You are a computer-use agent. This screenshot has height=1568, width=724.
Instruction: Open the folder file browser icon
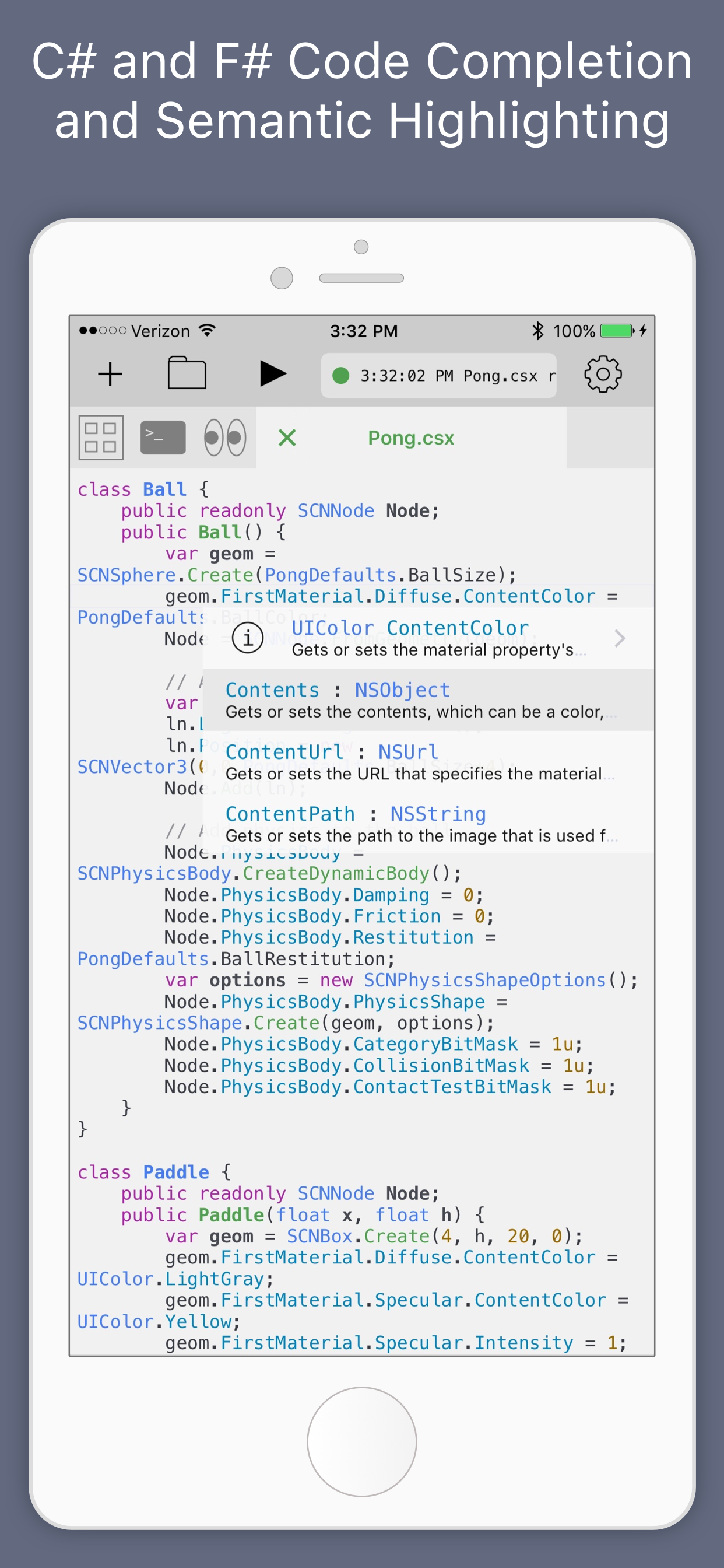tap(187, 373)
